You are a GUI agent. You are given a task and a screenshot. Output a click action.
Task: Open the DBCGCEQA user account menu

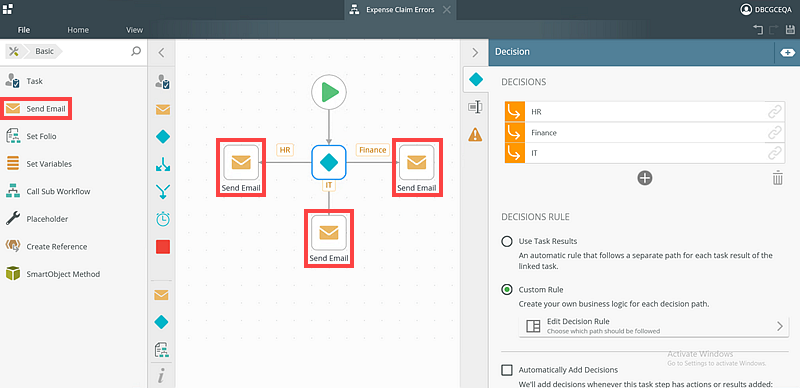click(766, 9)
